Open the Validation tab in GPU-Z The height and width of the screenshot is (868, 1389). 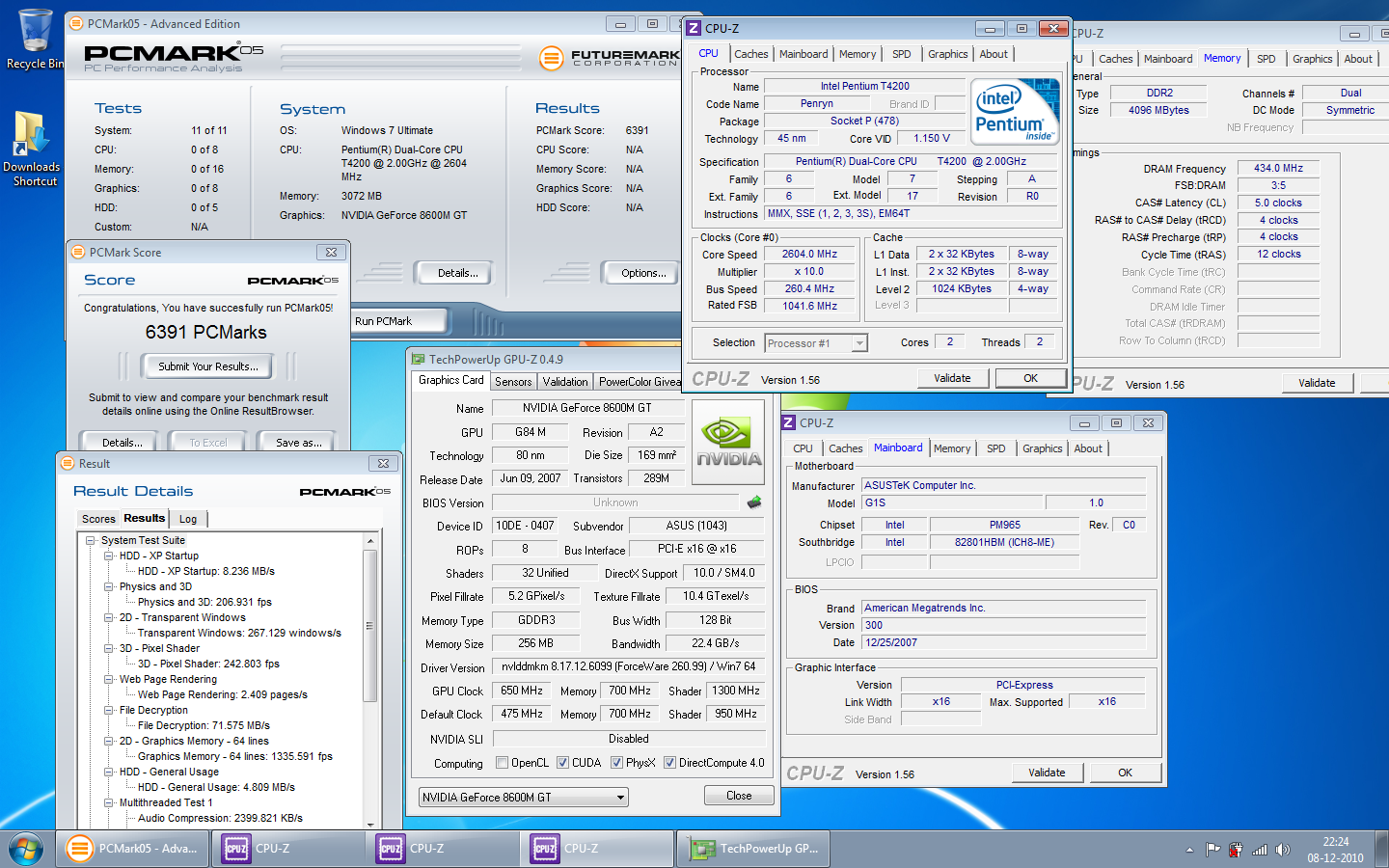(565, 382)
